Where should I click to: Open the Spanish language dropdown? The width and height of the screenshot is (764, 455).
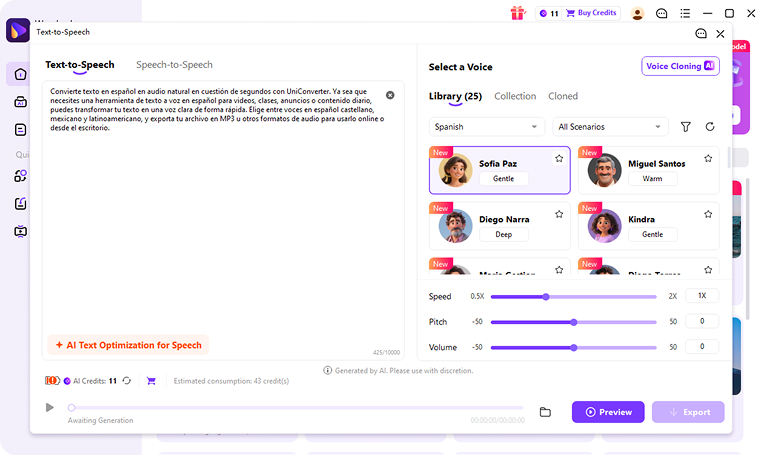(x=486, y=127)
